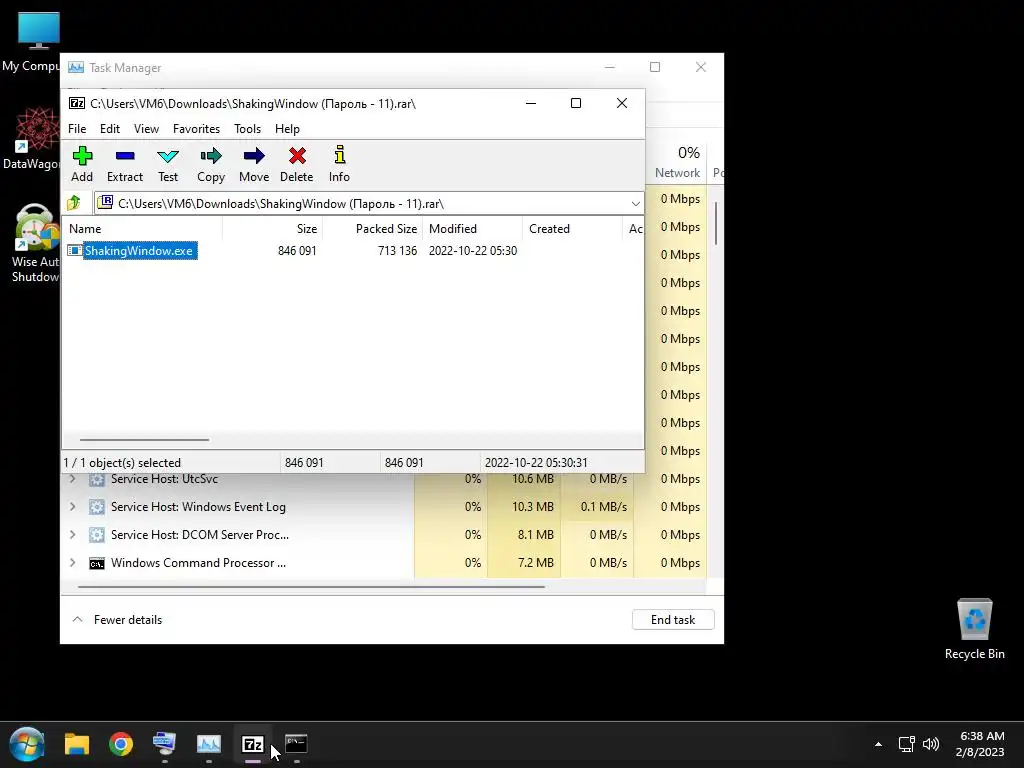1024x768 pixels.
Task: Open the File menu in 7-Zip
Action: [77, 129]
